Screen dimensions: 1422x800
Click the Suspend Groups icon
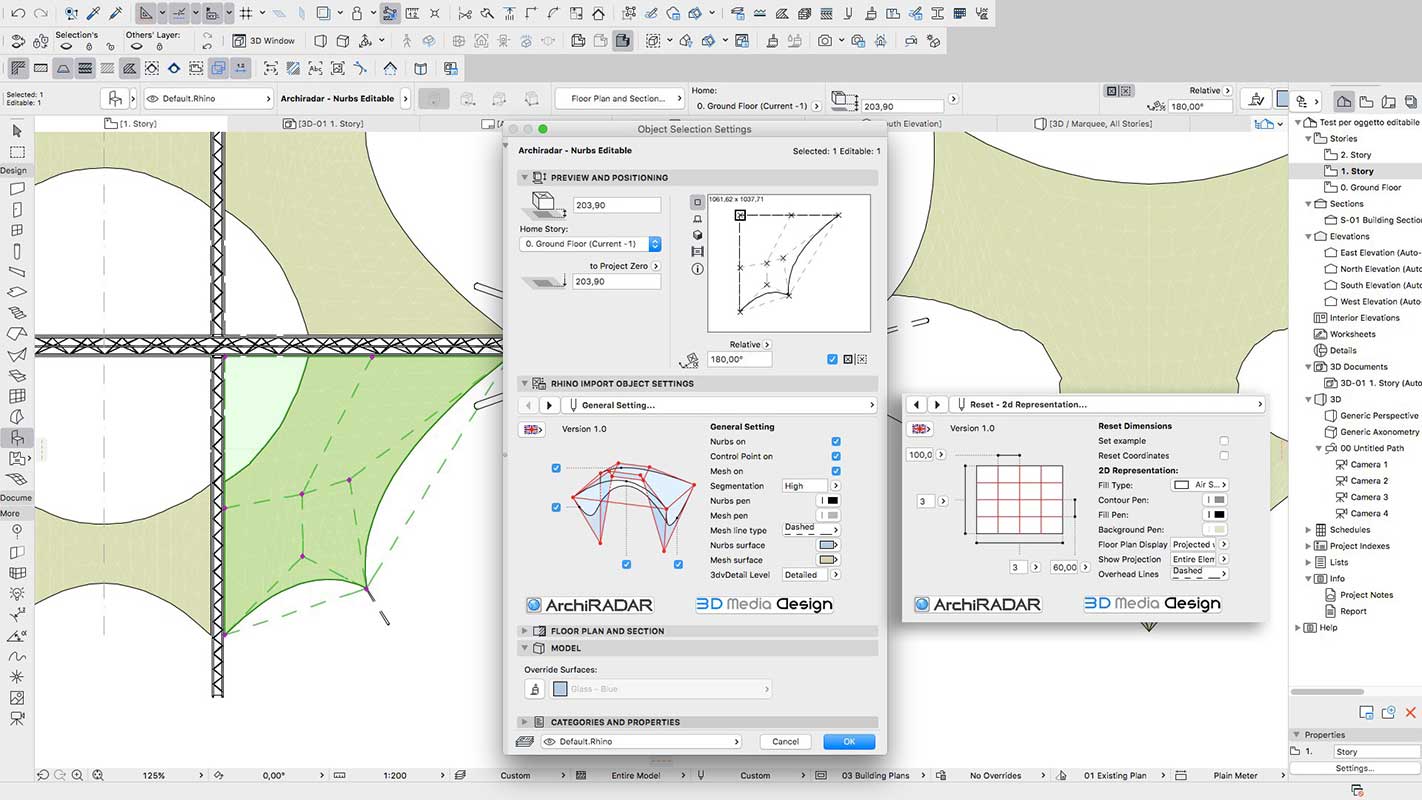point(390,14)
